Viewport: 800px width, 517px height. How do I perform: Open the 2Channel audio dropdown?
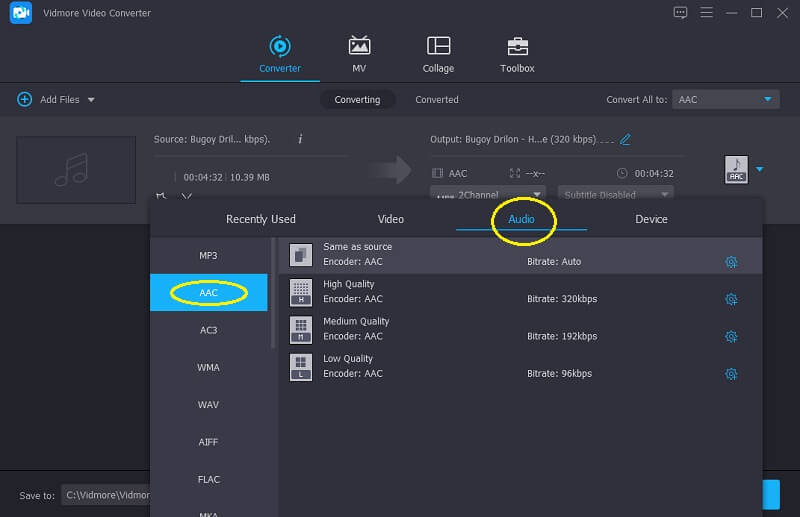(x=488, y=195)
